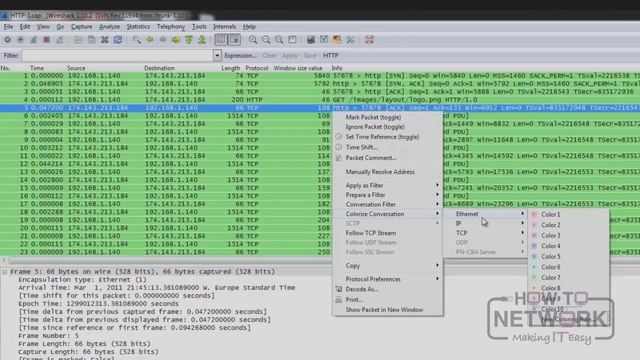This screenshot has height=360, width=640.
Task: Go to packet number icon
Action: pos(176,40)
